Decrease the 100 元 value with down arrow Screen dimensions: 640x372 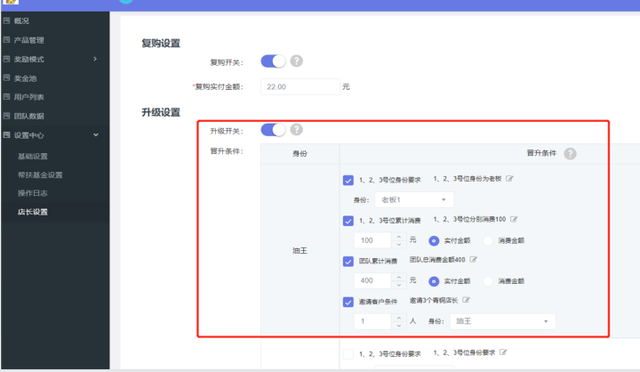coord(399,244)
